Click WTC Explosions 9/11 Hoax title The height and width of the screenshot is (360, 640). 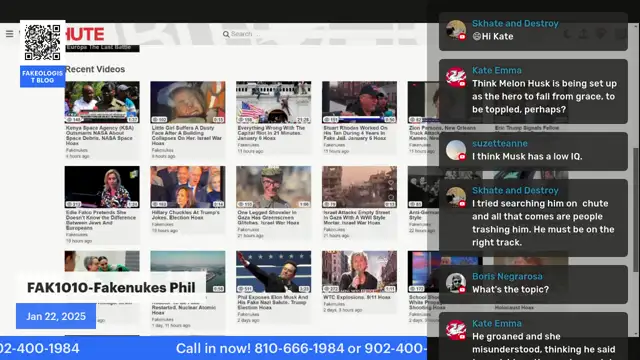(357, 298)
